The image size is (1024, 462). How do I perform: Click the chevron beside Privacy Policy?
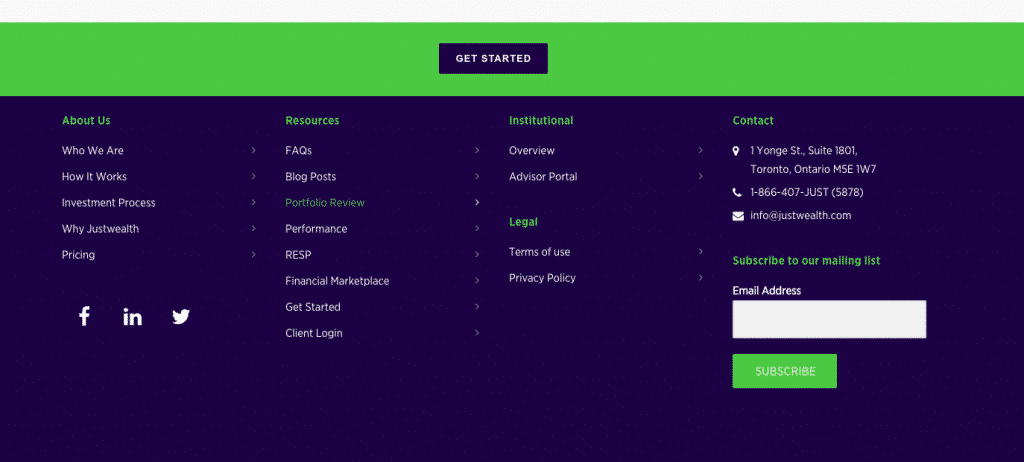click(700, 278)
